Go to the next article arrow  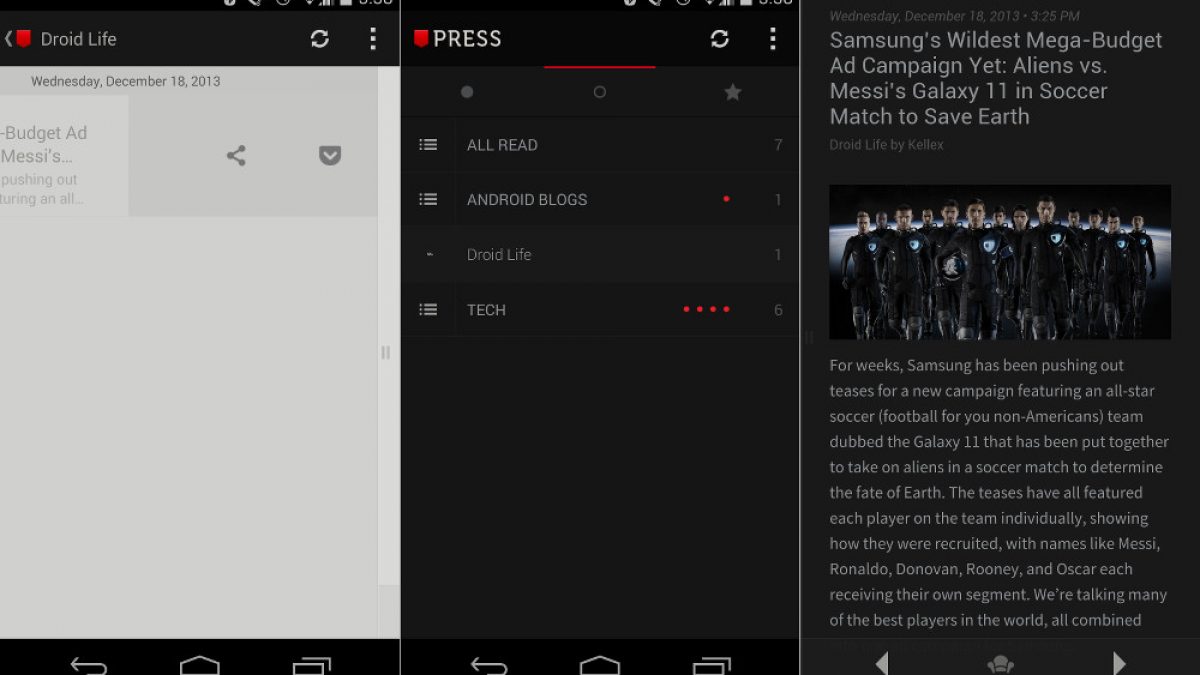click(x=1119, y=664)
